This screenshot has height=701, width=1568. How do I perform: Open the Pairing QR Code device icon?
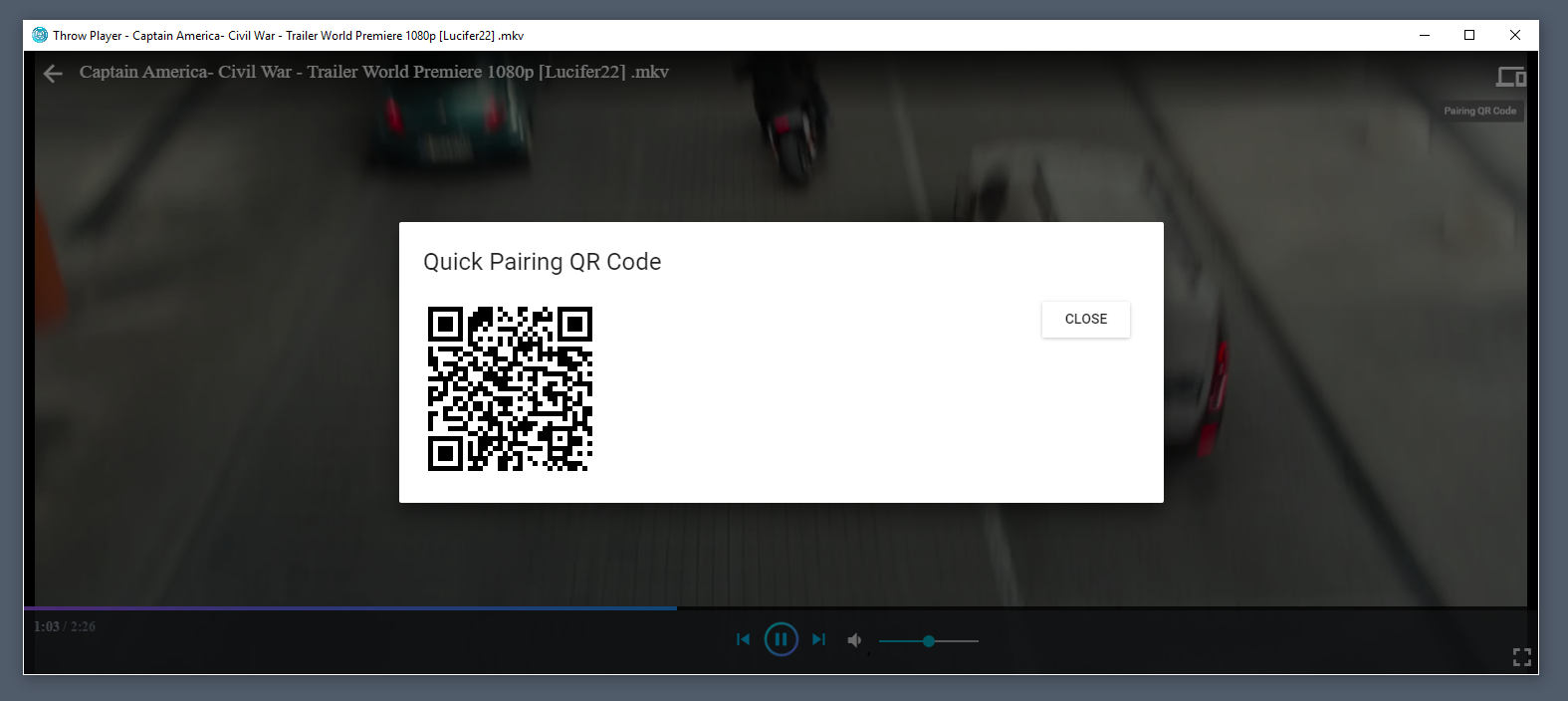pyautogui.click(x=1510, y=76)
